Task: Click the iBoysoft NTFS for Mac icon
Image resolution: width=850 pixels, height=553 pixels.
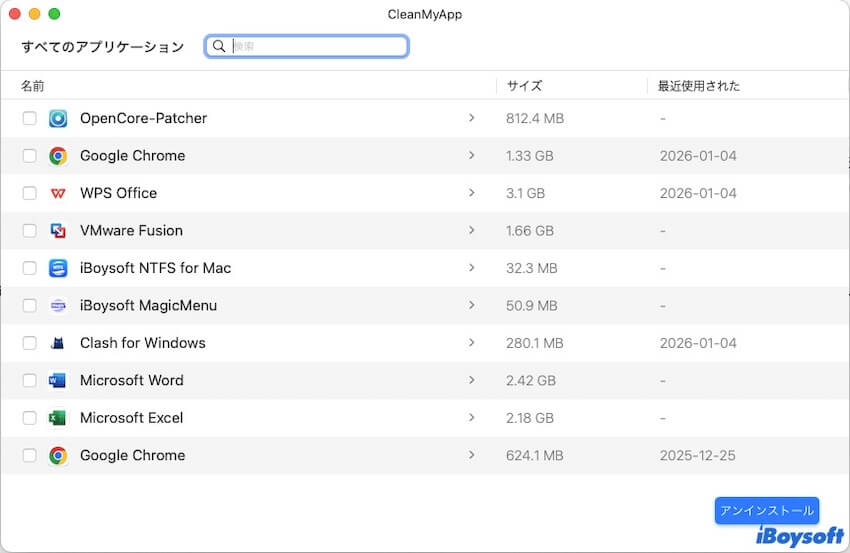Action: point(58,268)
